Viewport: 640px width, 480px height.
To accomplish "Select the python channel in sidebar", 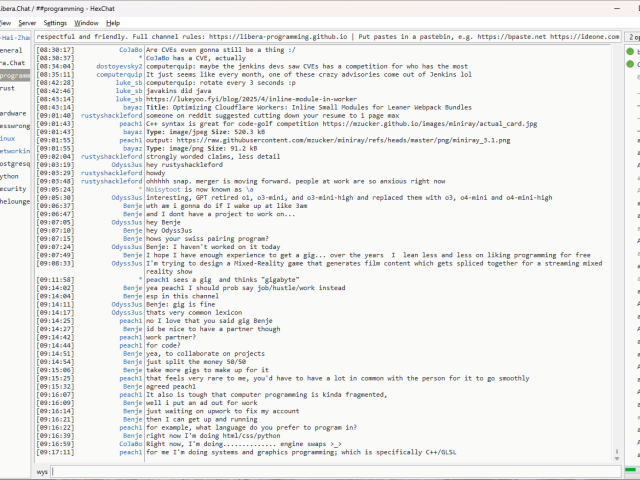I will click(10, 175).
